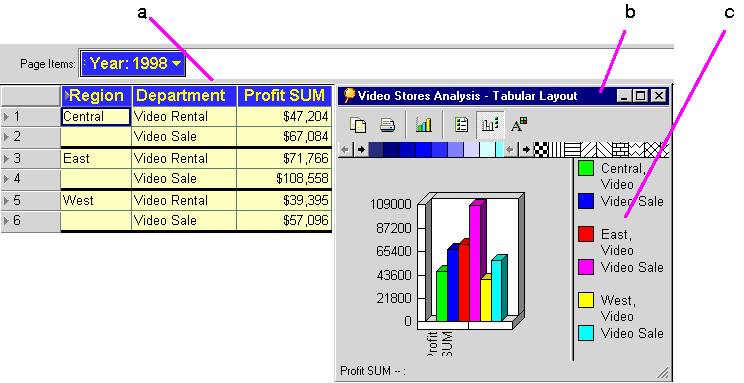744x383 pixels.
Task: Select the West region cell
Action: pos(96,200)
